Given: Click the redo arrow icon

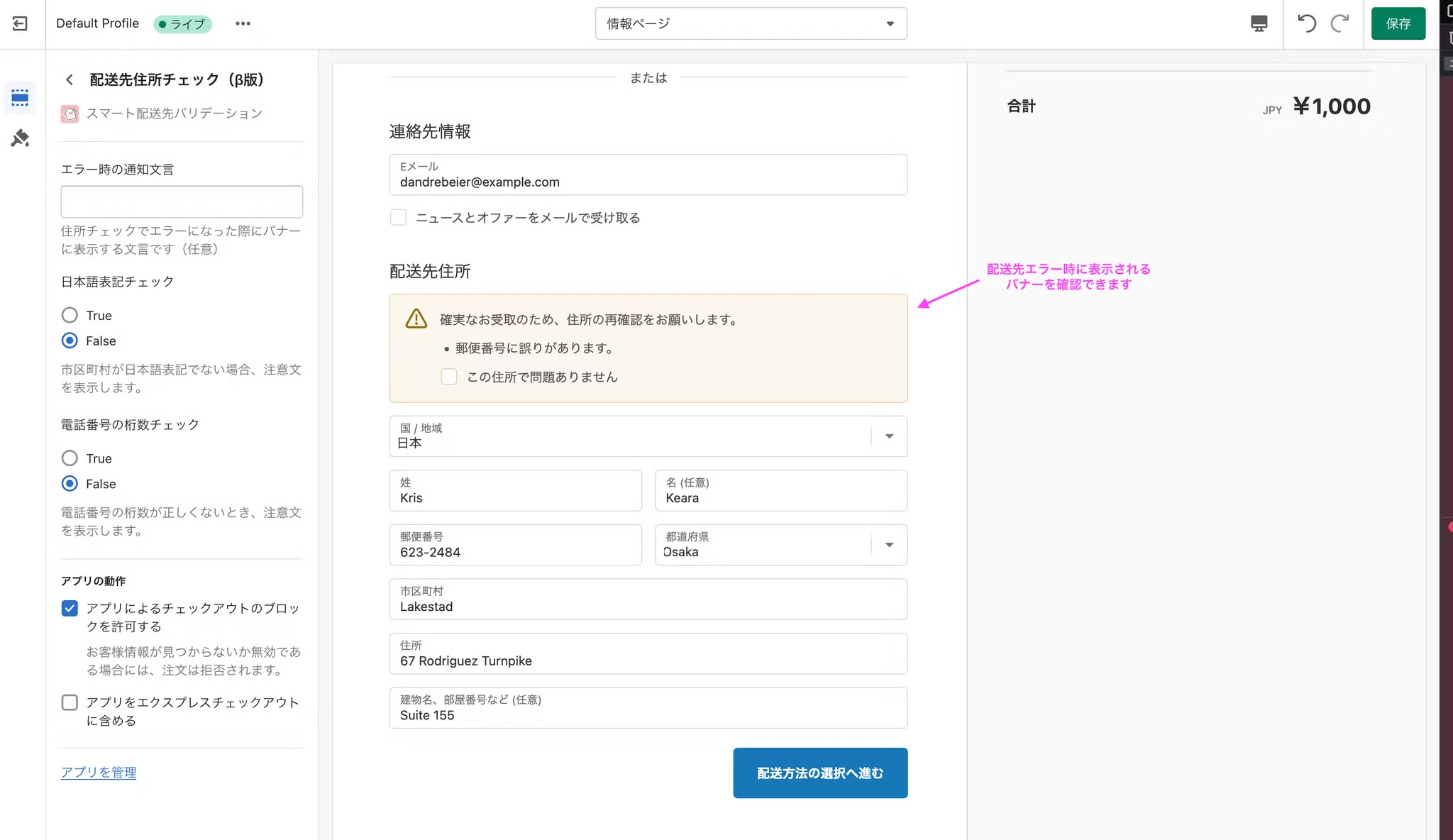Looking at the screenshot, I should coord(1339,23).
